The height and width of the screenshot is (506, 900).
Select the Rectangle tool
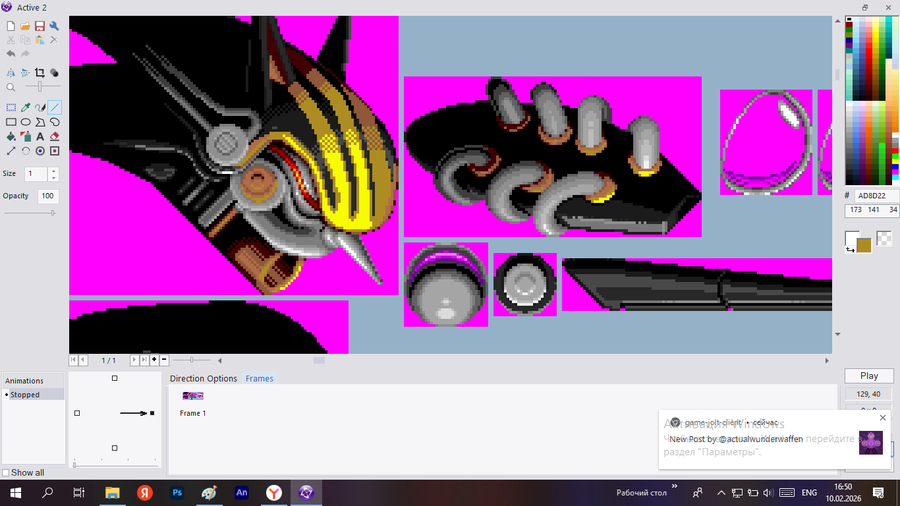[x=11, y=122]
